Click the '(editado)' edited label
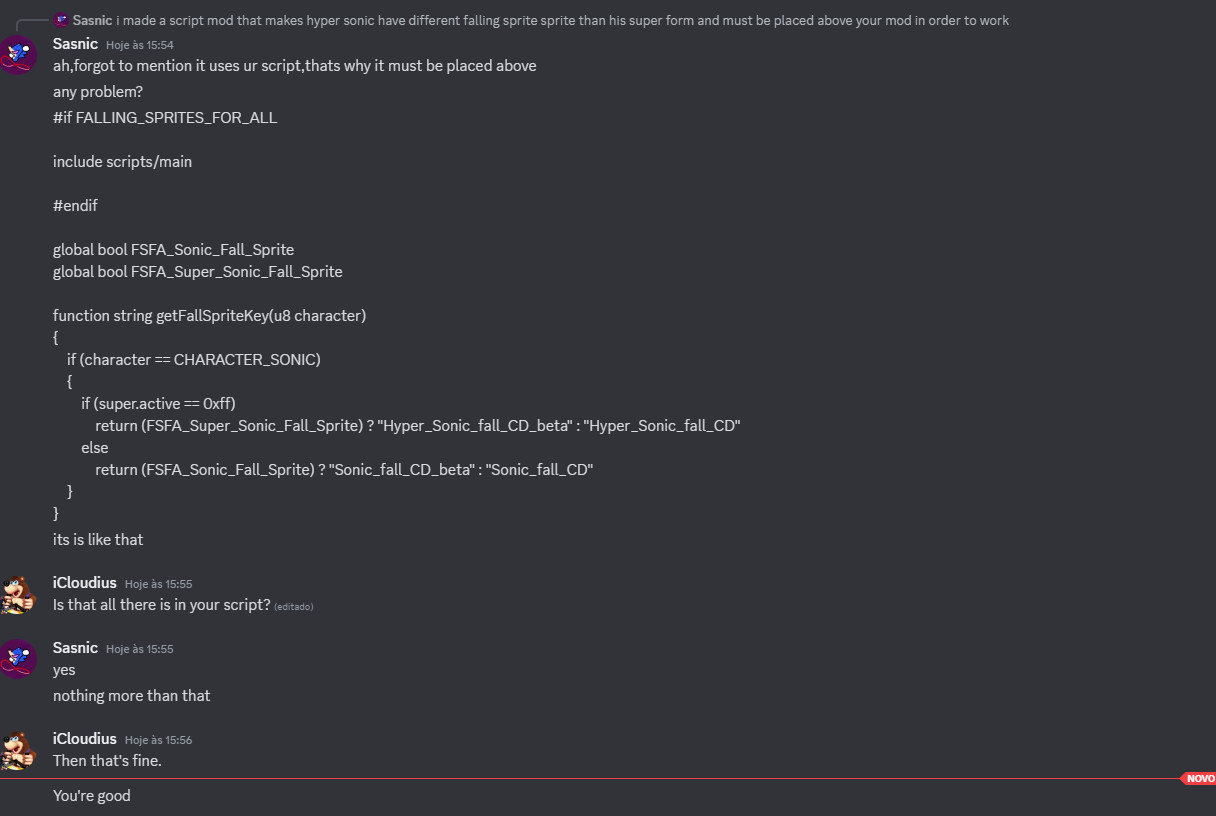This screenshot has height=816, width=1216. click(x=294, y=606)
